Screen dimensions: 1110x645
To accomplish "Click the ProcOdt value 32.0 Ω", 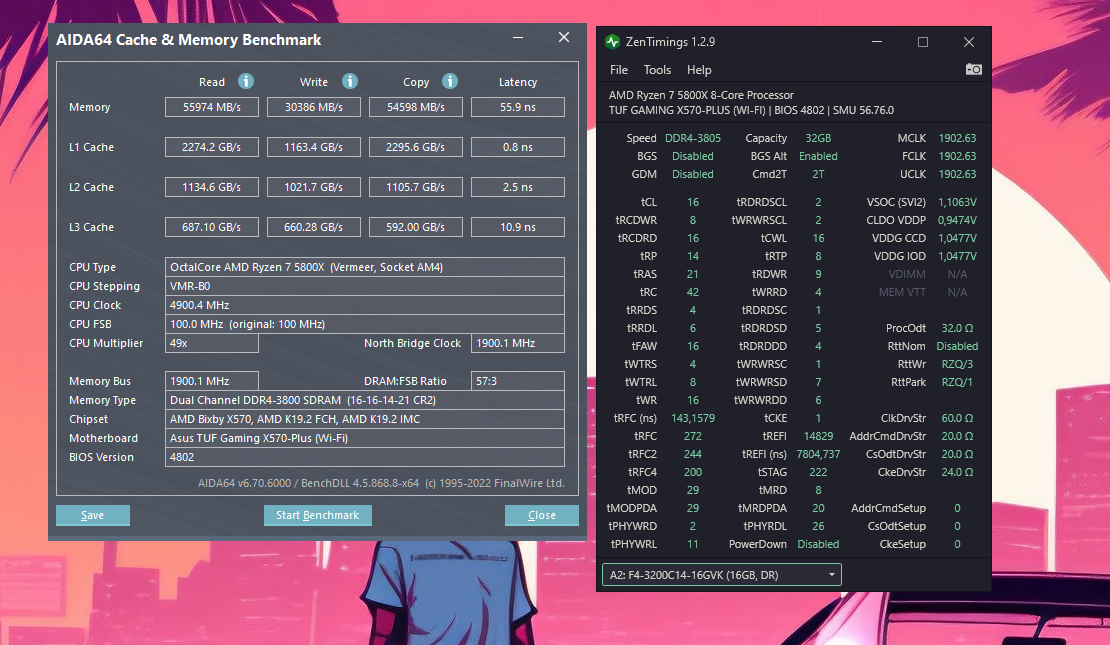I will click(x=957, y=329).
